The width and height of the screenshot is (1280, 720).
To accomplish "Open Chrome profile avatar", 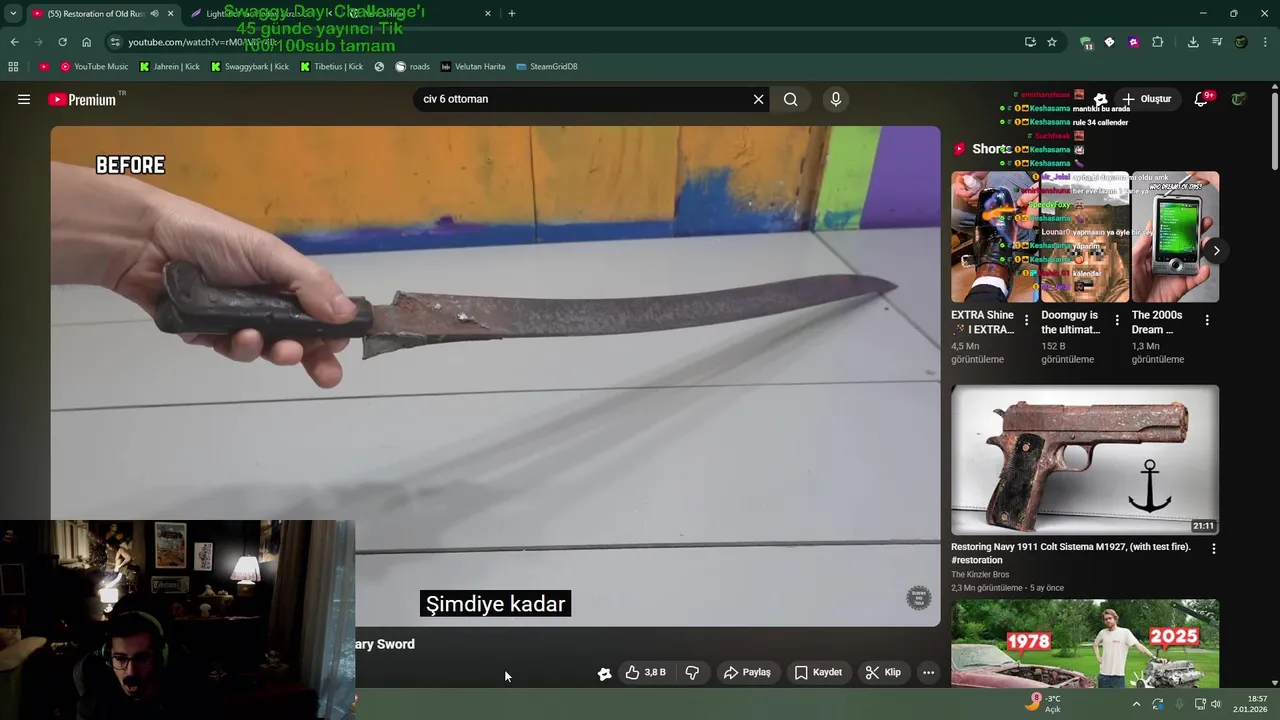I will click(1241, 42).
